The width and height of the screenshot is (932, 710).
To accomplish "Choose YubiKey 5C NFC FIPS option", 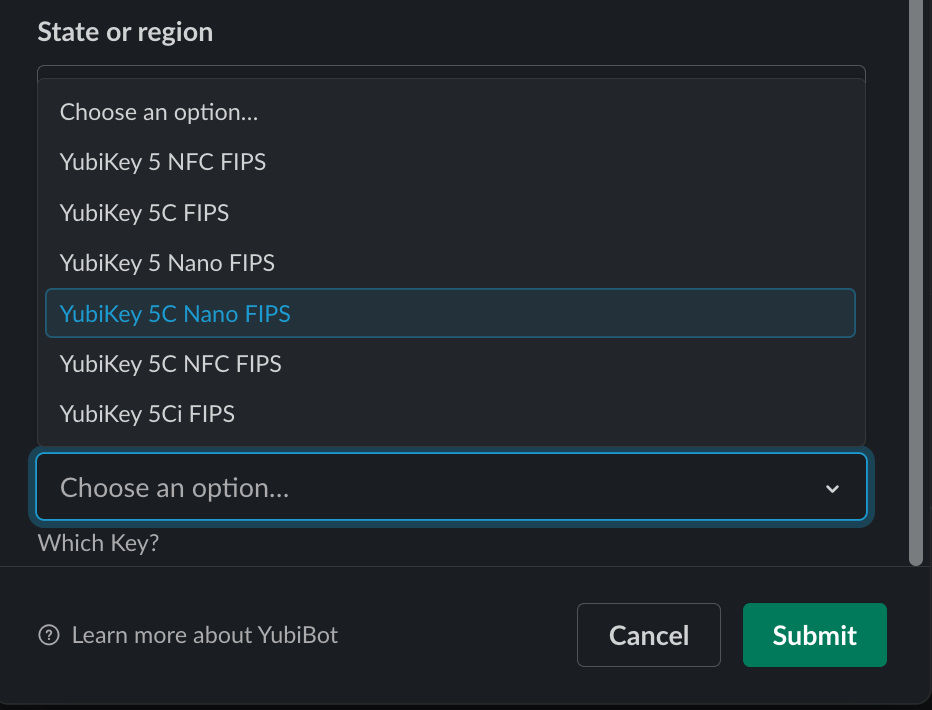I will tap(171, 364).
